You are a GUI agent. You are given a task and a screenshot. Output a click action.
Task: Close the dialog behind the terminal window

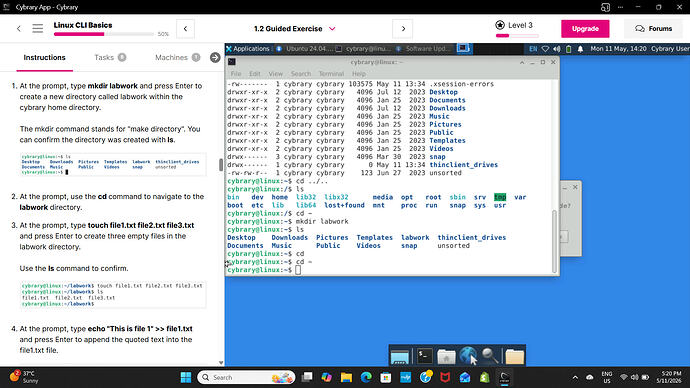(575, 187)
